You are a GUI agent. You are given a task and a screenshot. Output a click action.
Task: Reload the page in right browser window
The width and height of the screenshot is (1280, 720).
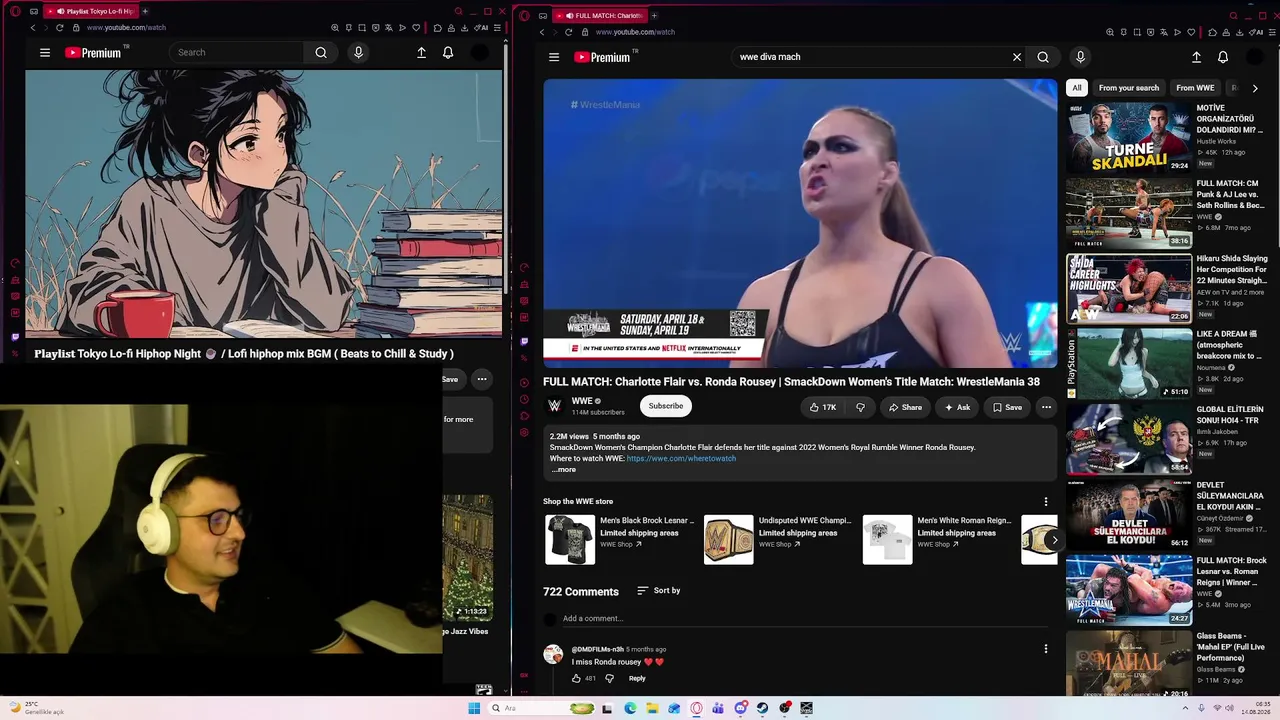(569, 32)
